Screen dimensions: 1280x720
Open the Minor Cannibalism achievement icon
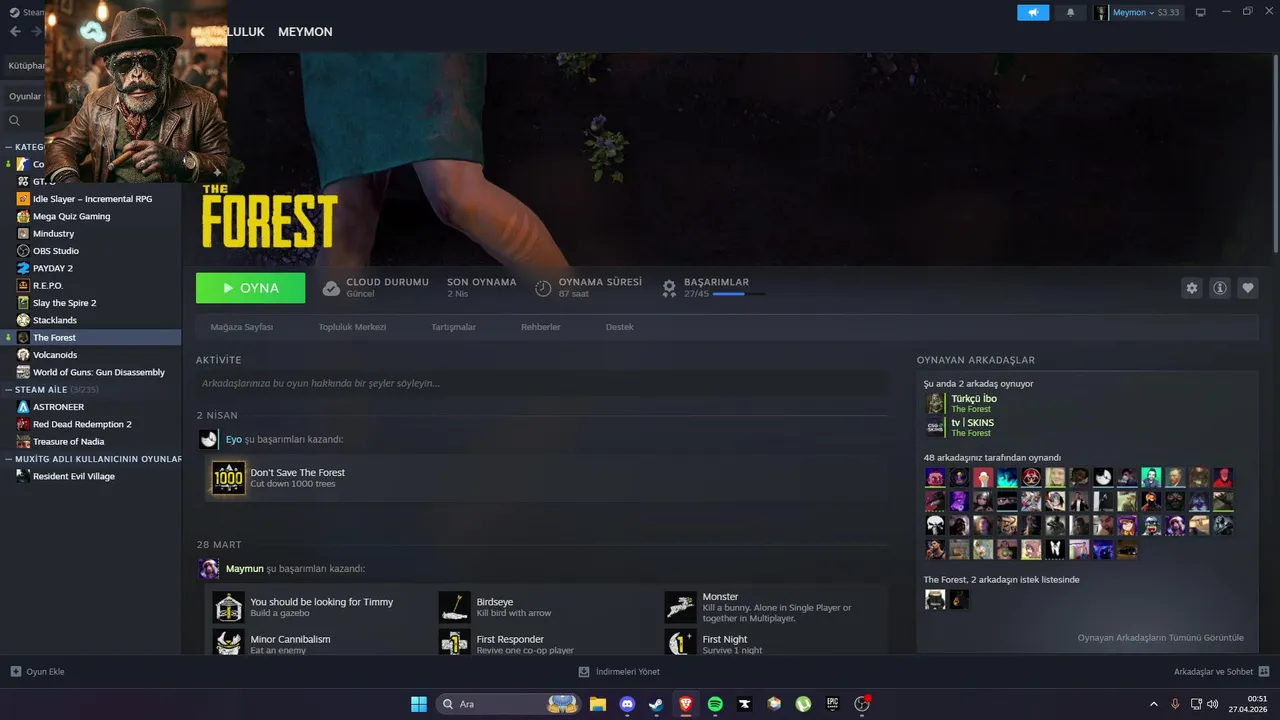[228, 642]
